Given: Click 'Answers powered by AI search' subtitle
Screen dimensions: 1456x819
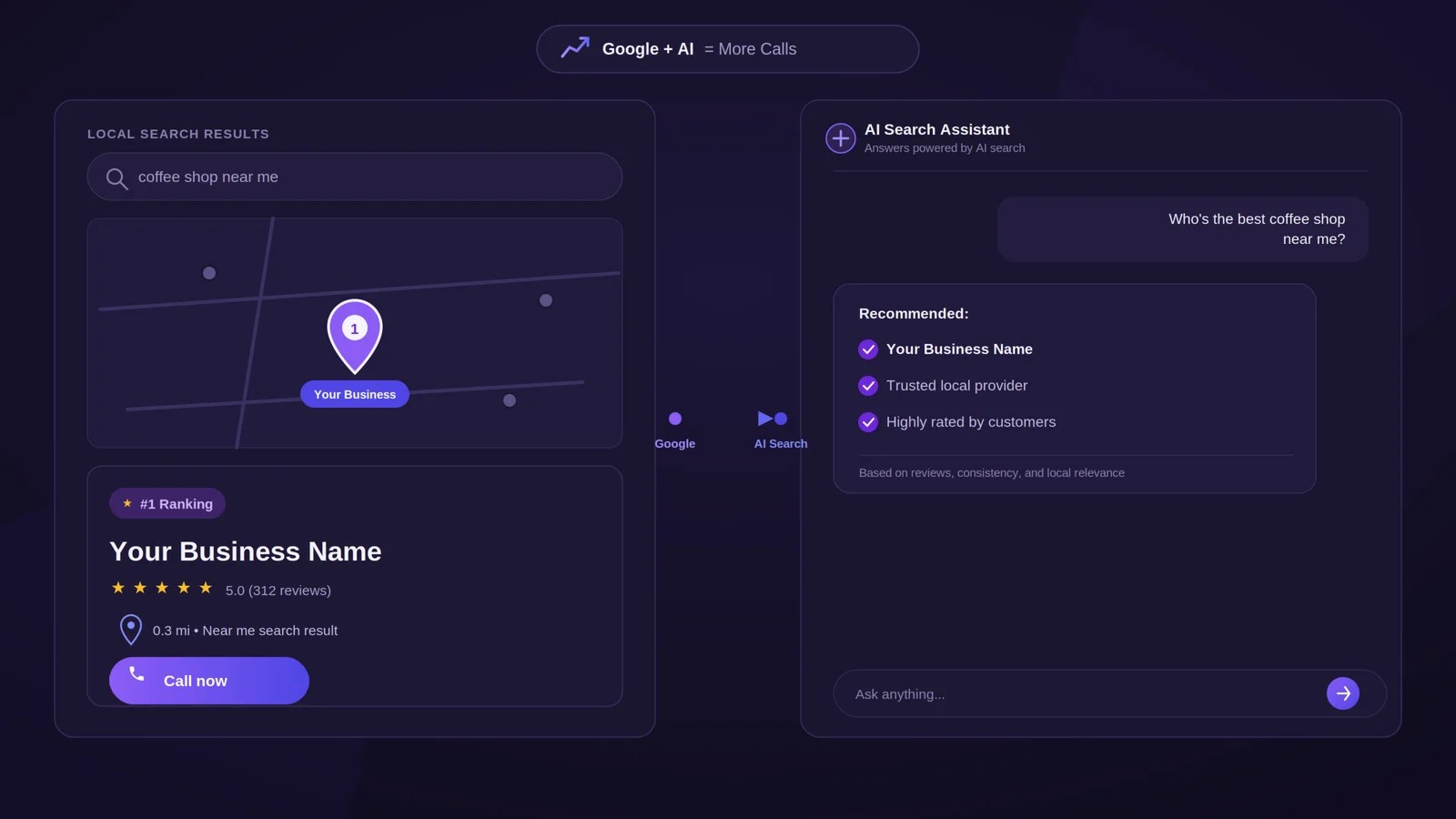Looking at the screenshot, I should click(945, 148).
